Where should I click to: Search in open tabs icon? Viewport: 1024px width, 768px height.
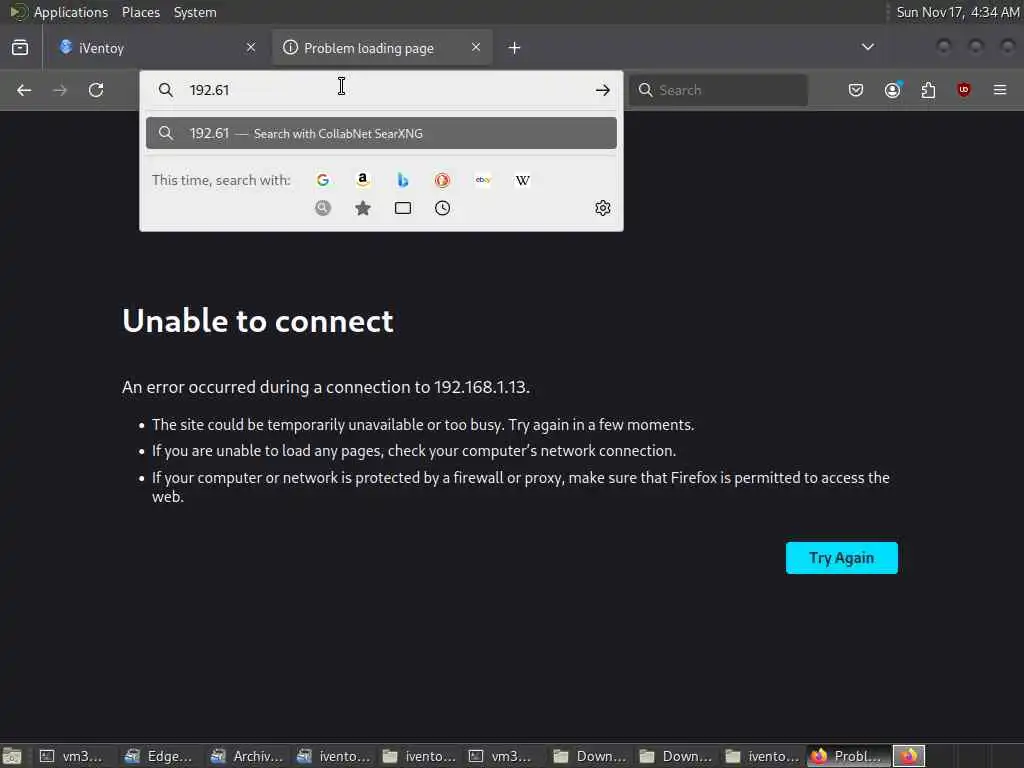point(403,208)
